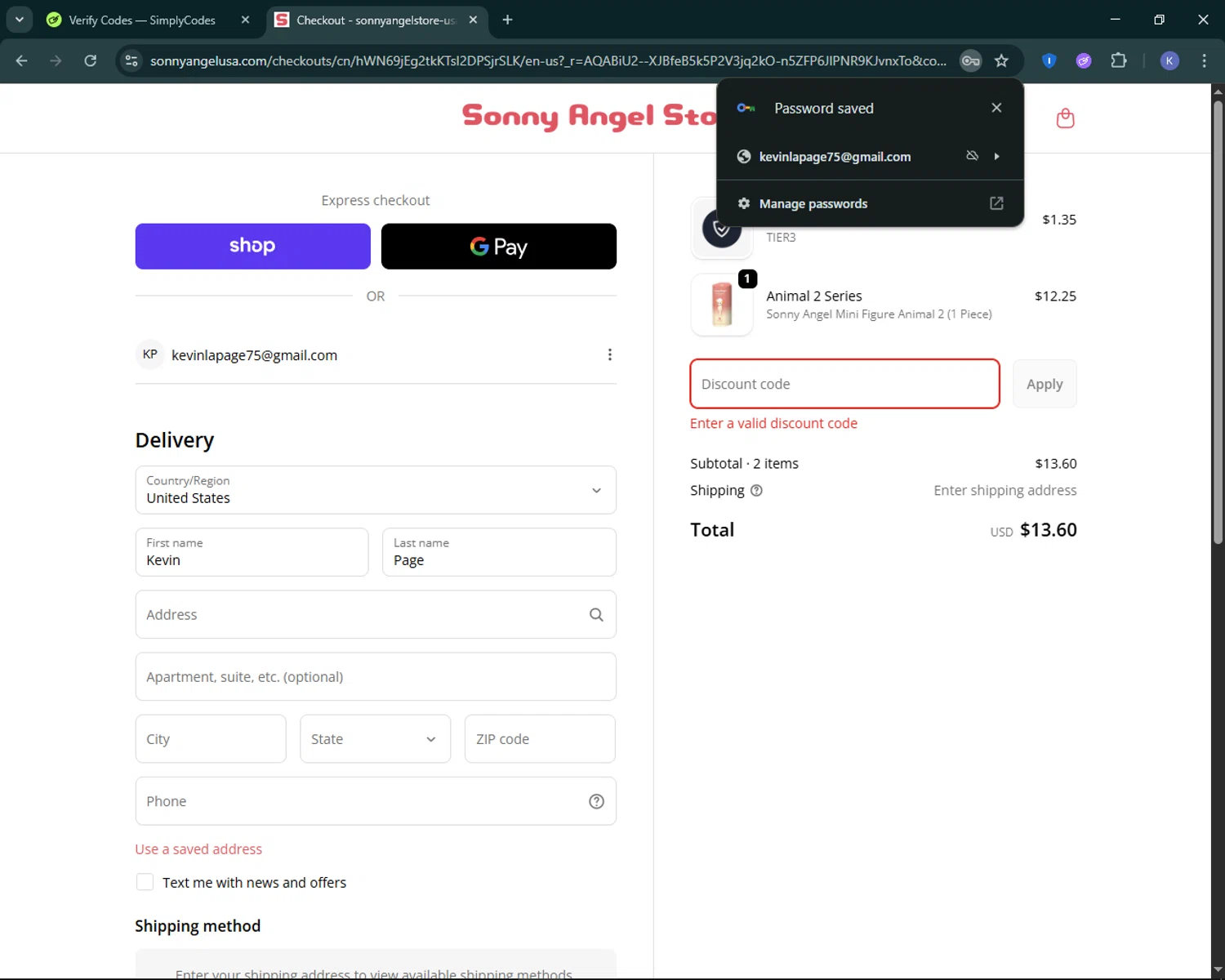Click the address search magnifier icon
Image resolution: width=1225 pixels, height=980 pixels.
click(x=596, y=614)
